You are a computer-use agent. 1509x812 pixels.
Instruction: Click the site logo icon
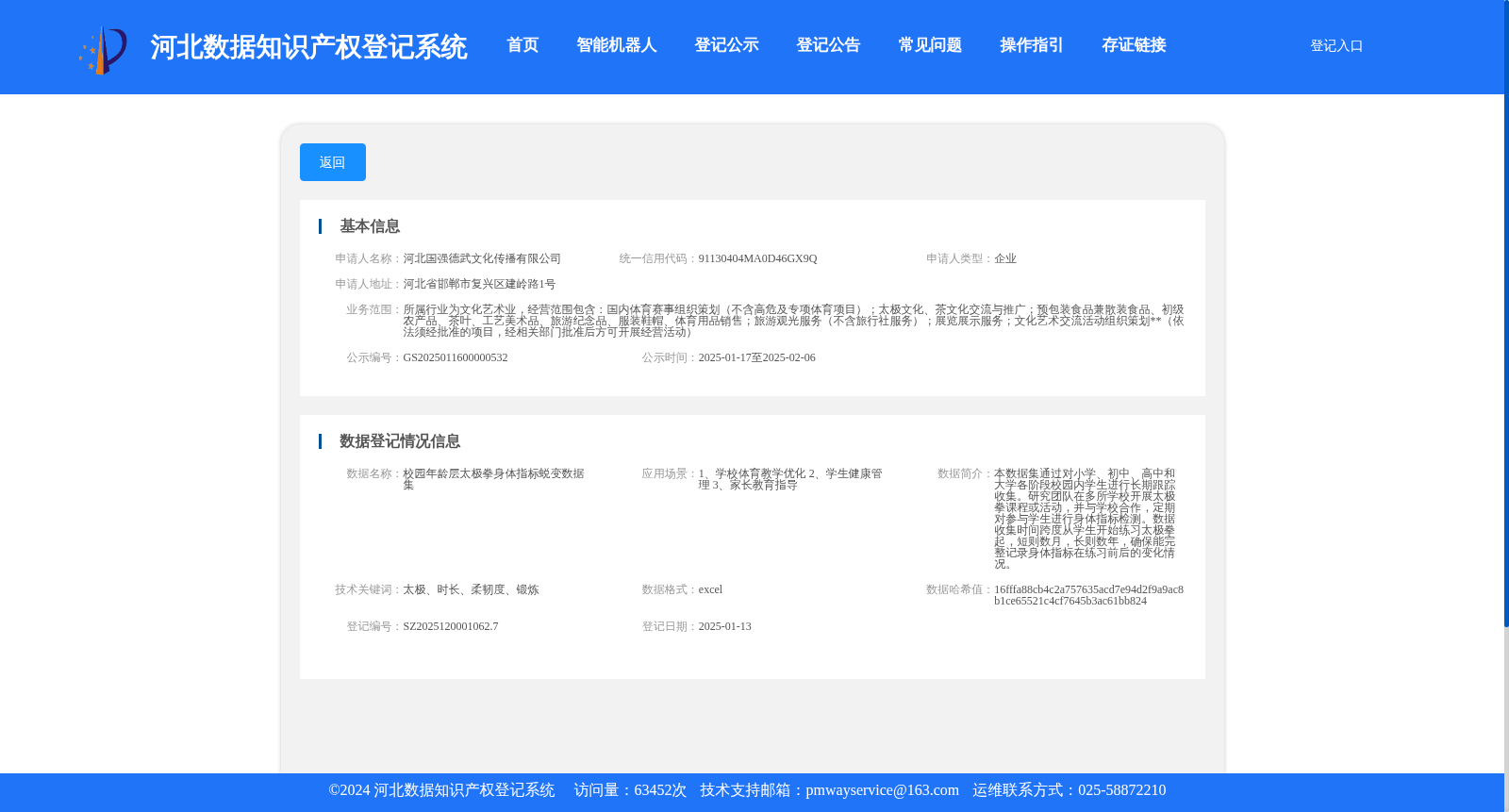point(103,50)
